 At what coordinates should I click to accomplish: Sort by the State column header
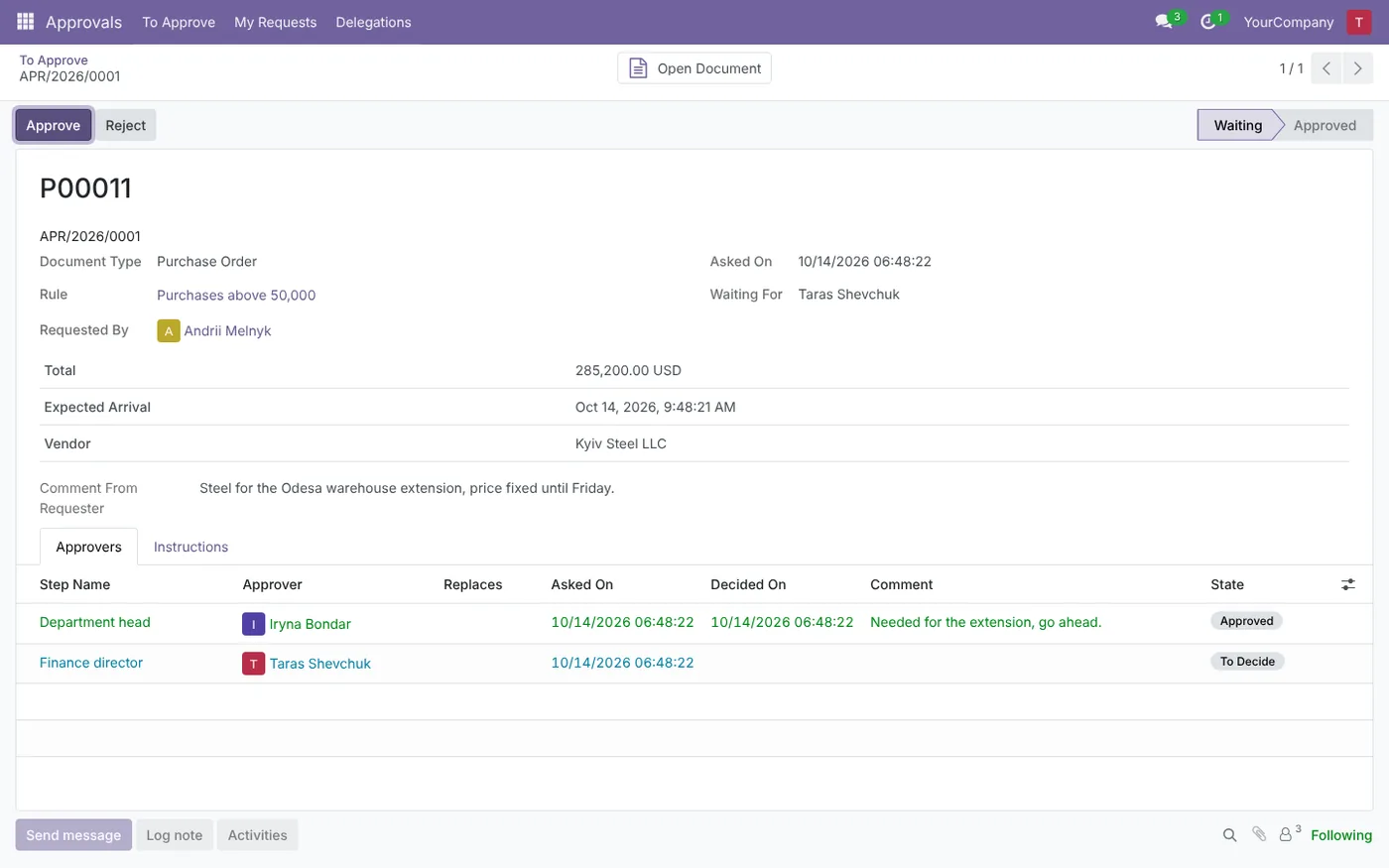1227,585
